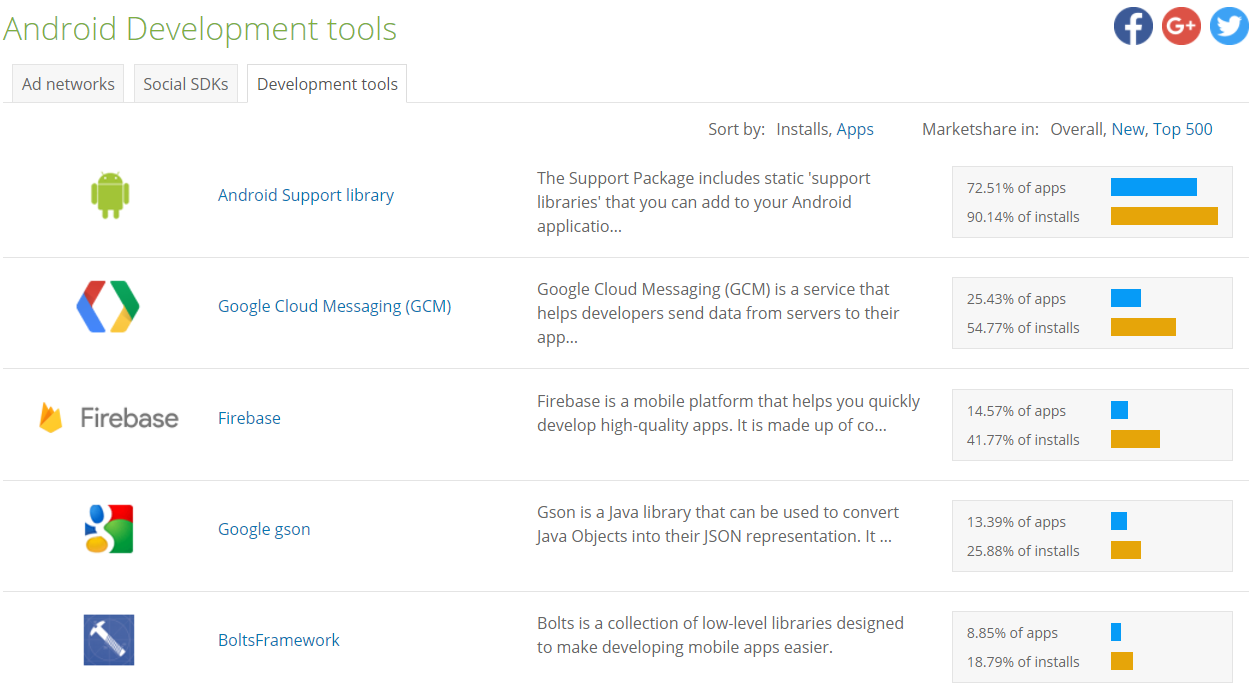Click the Bolts low-level libraries description
This screenshot has width=1253, height=697.
tap(720, 635)
